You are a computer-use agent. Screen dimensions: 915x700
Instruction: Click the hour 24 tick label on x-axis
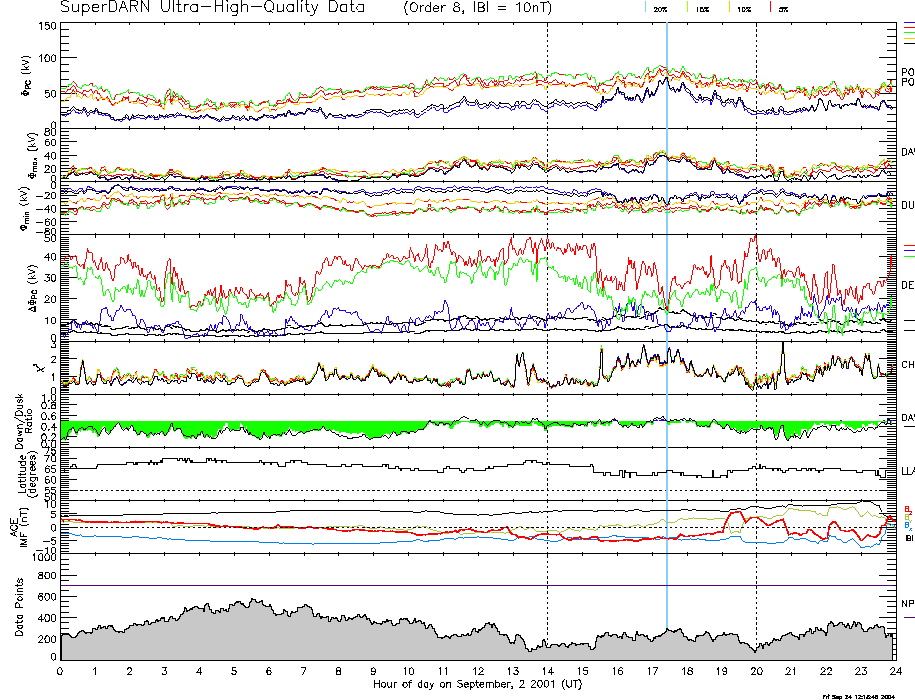[x=895, y=670]
